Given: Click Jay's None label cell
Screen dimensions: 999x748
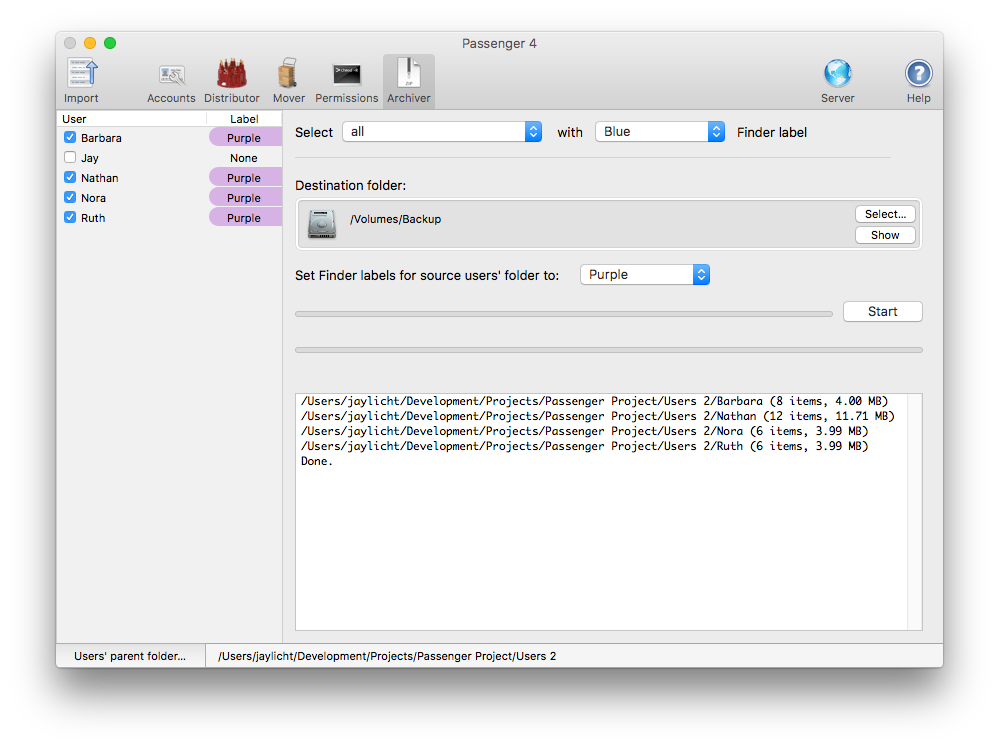Looking at the screenshot, I should [245, 158].
